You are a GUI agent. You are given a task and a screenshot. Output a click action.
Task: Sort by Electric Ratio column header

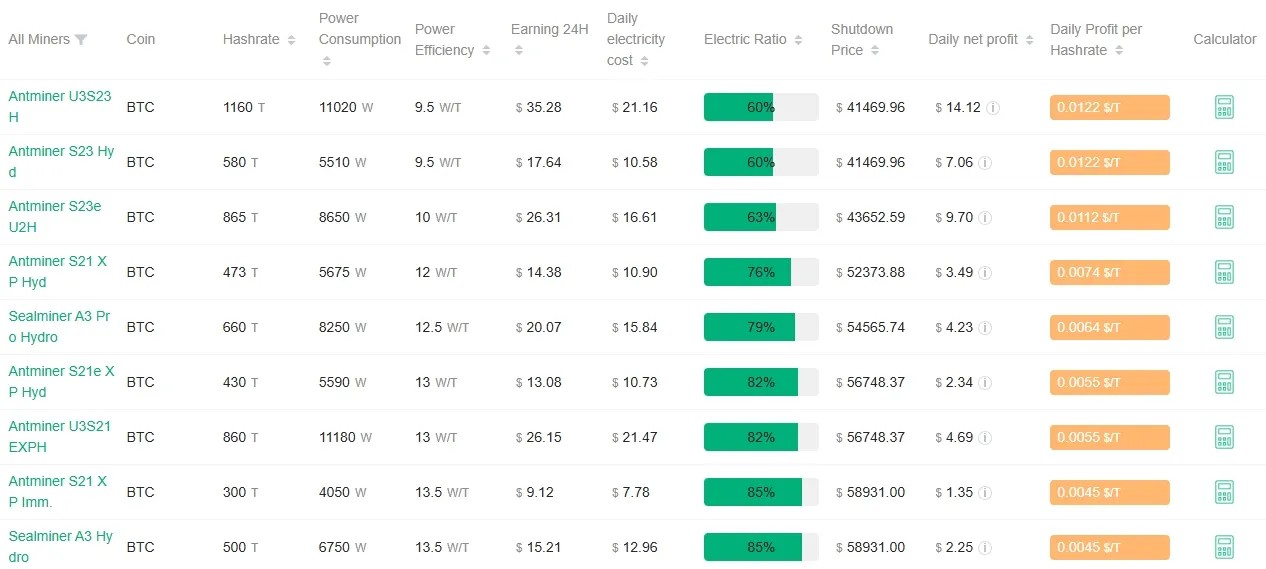click(x=798, y=40)
